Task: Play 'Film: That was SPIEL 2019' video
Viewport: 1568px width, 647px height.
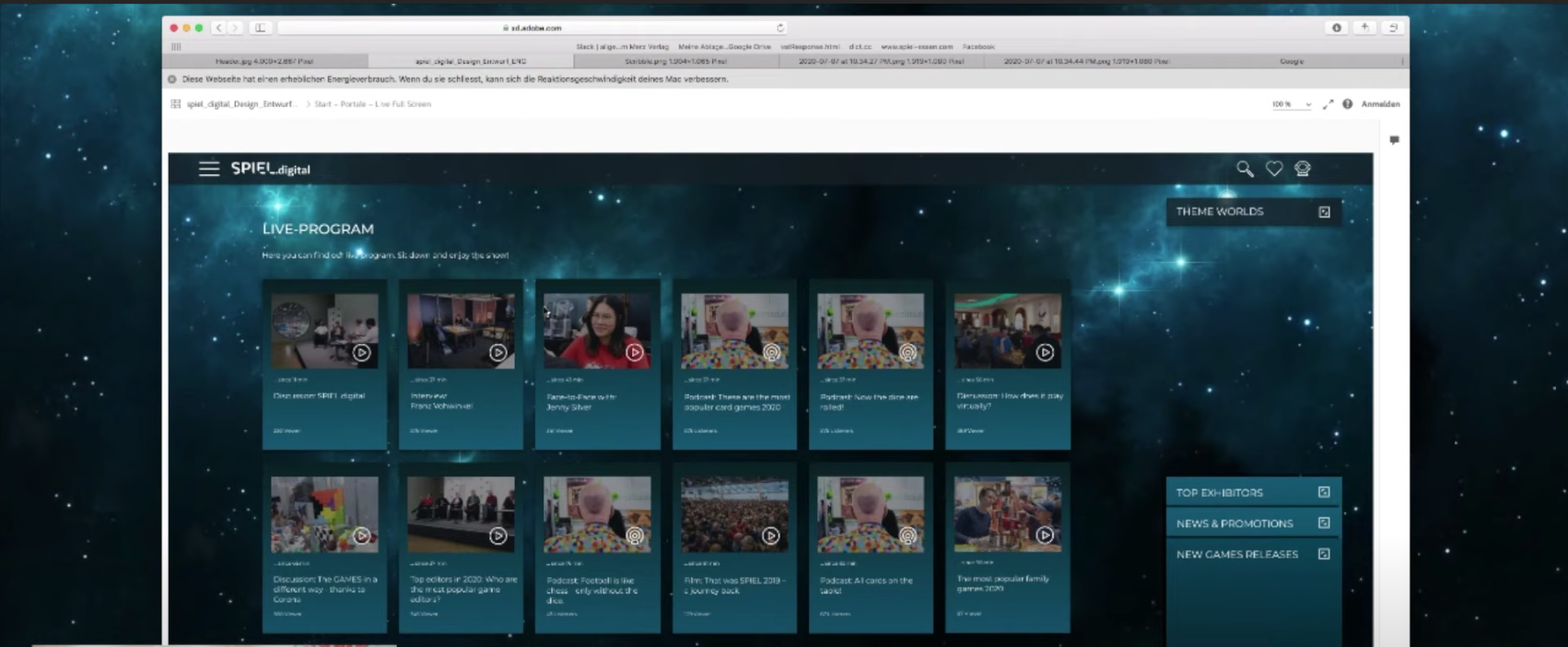Action: 771,535
